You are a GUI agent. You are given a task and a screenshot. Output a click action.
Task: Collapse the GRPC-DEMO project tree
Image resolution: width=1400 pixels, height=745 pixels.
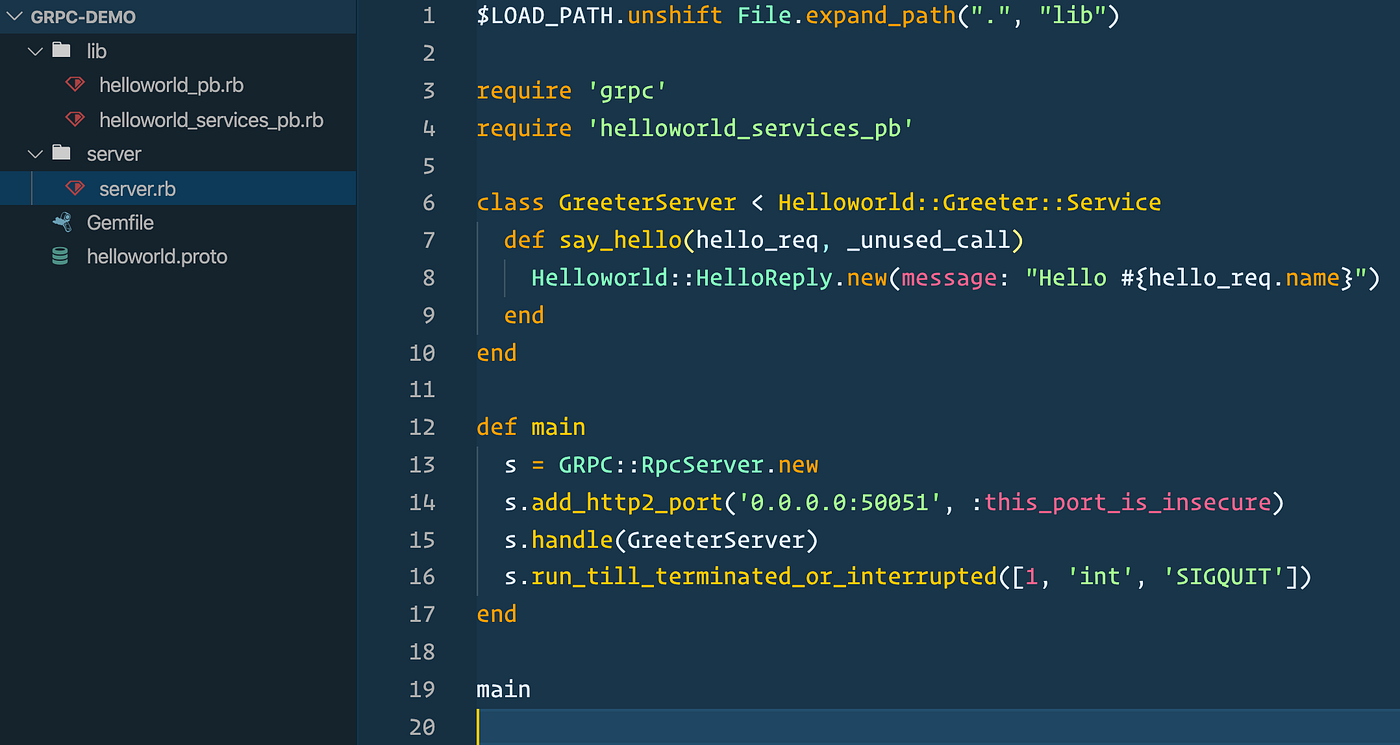pos(14,16)
